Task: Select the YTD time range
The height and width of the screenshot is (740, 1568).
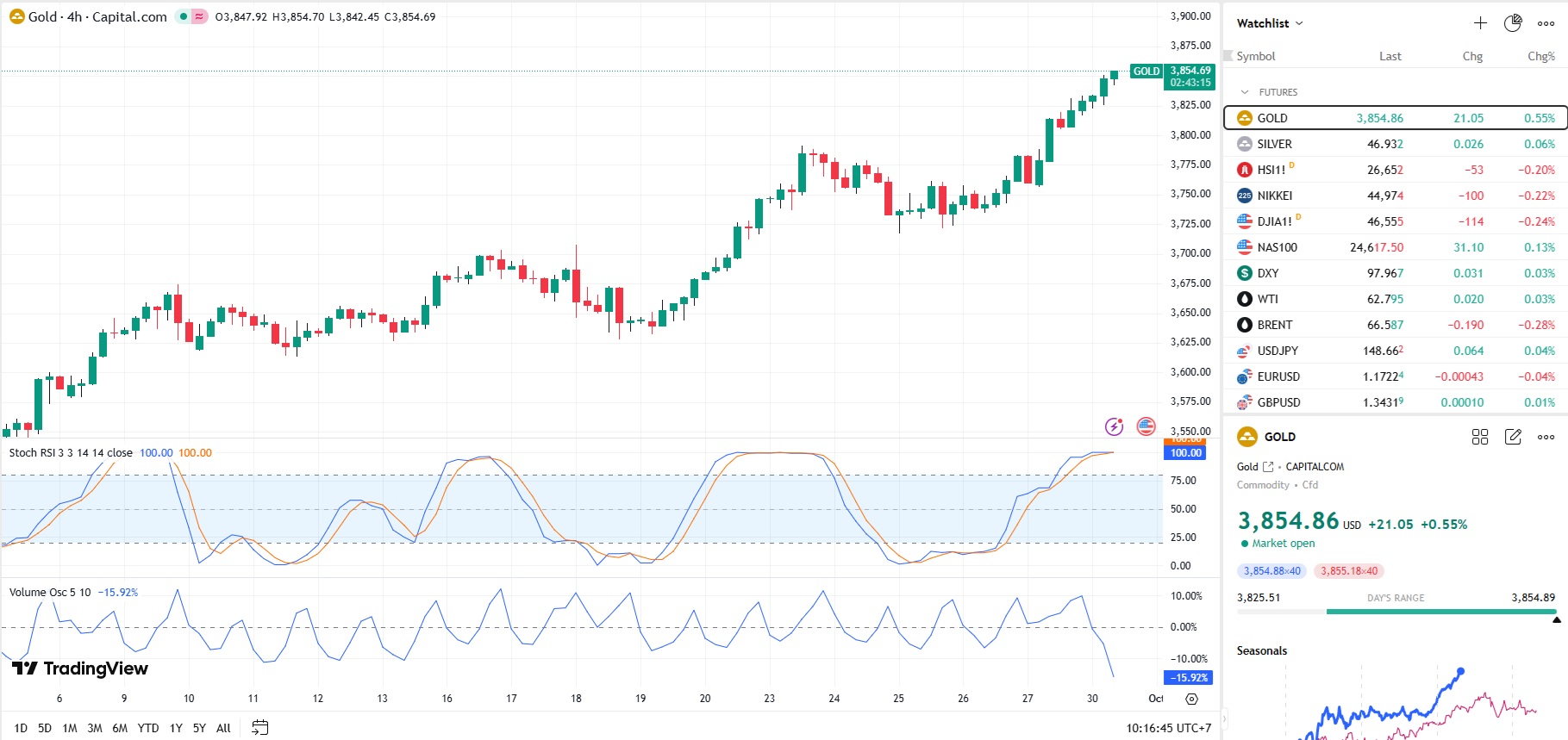Action: [148, 728]
